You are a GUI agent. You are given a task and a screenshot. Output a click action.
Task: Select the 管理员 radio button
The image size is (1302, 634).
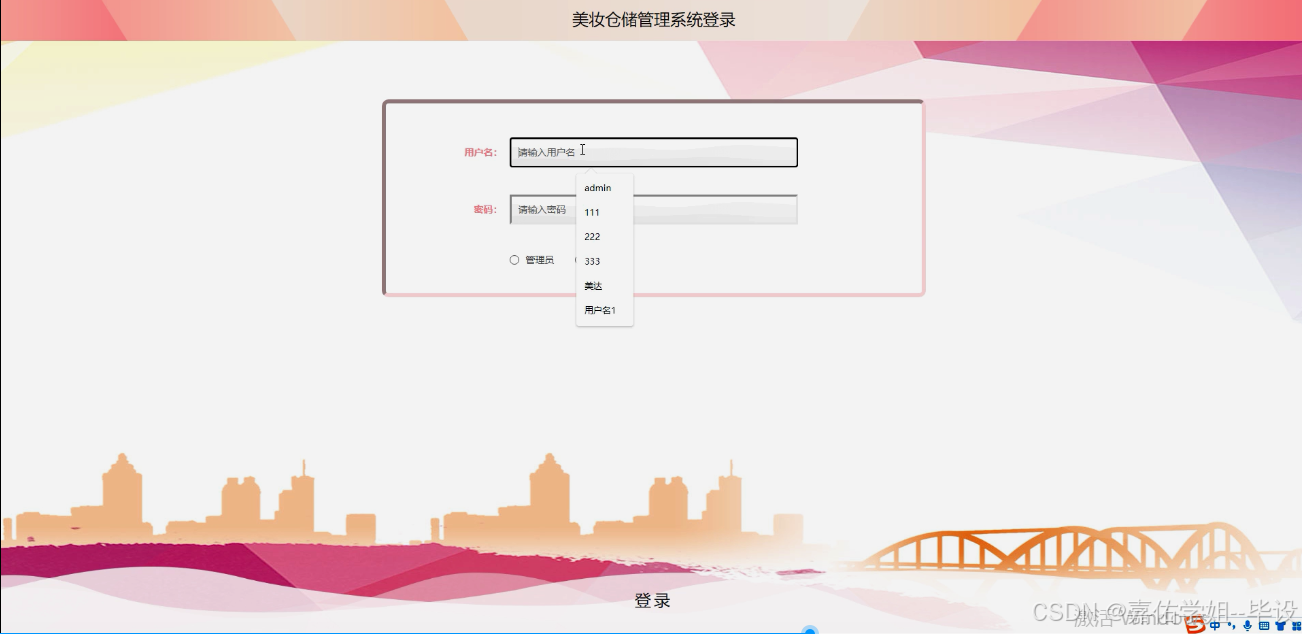pyautogui.click(x=514, y=259)
